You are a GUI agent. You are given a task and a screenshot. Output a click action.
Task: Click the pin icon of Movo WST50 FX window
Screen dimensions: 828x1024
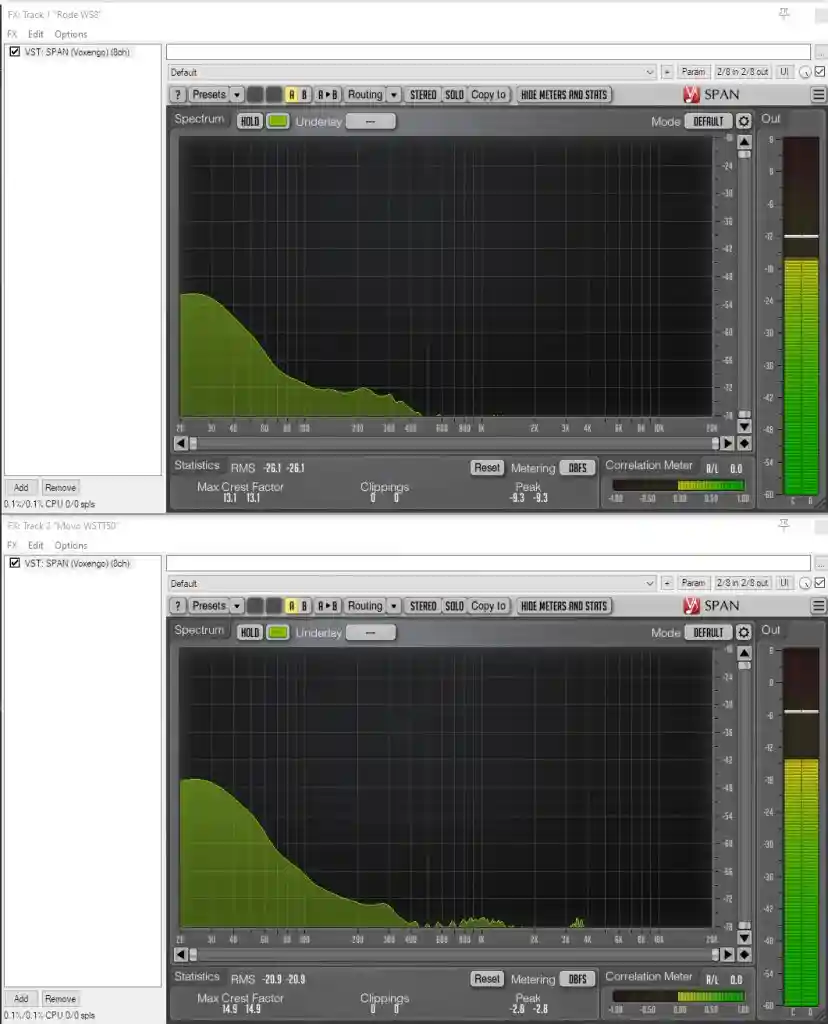(x=784, y=524)
